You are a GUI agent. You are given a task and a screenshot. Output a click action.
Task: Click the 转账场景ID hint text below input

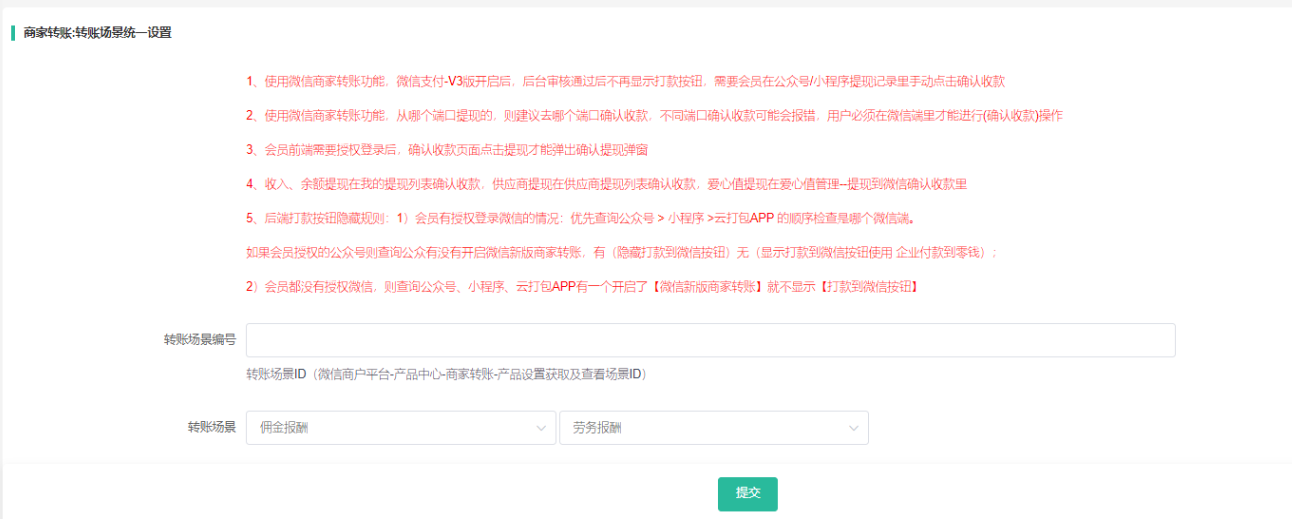click(447, 374)
